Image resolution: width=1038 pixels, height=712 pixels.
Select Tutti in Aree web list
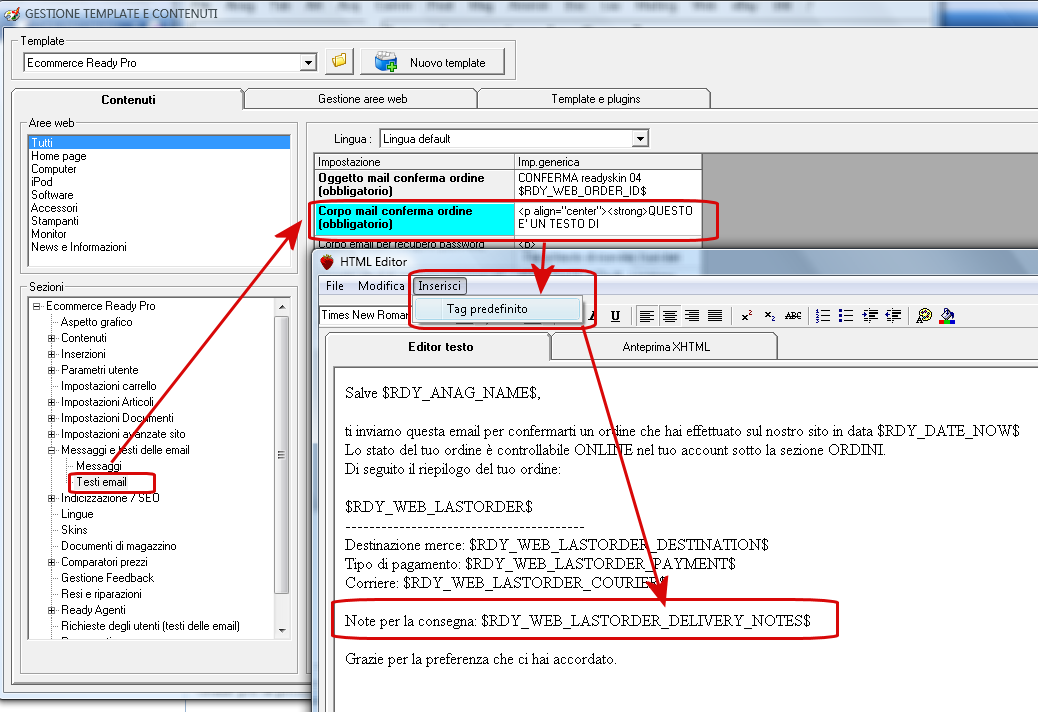(x=159, y=142)
